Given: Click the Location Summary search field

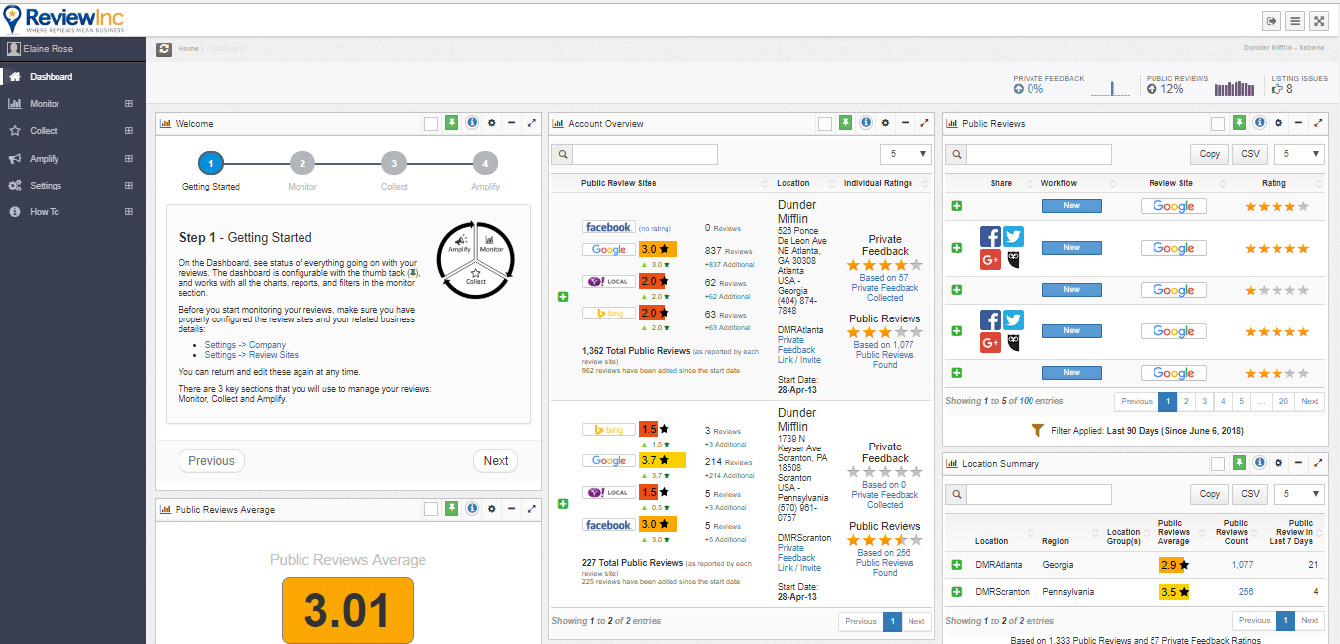Looking at the screenshot, I should pos(1039,494).
